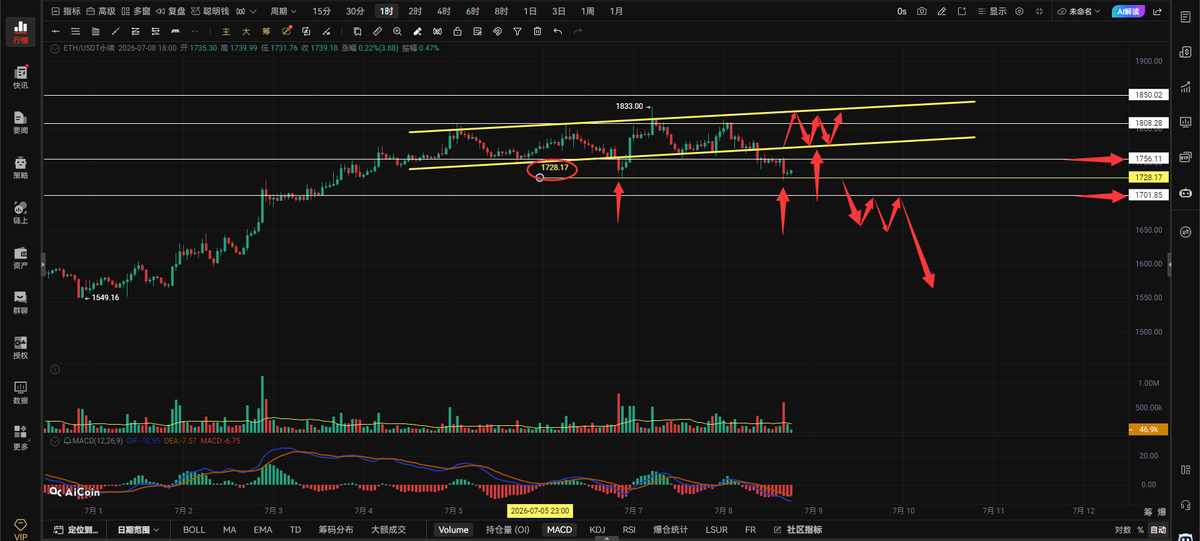
Task: Toggle the KDJ indicator
Action: coord(597,530)
